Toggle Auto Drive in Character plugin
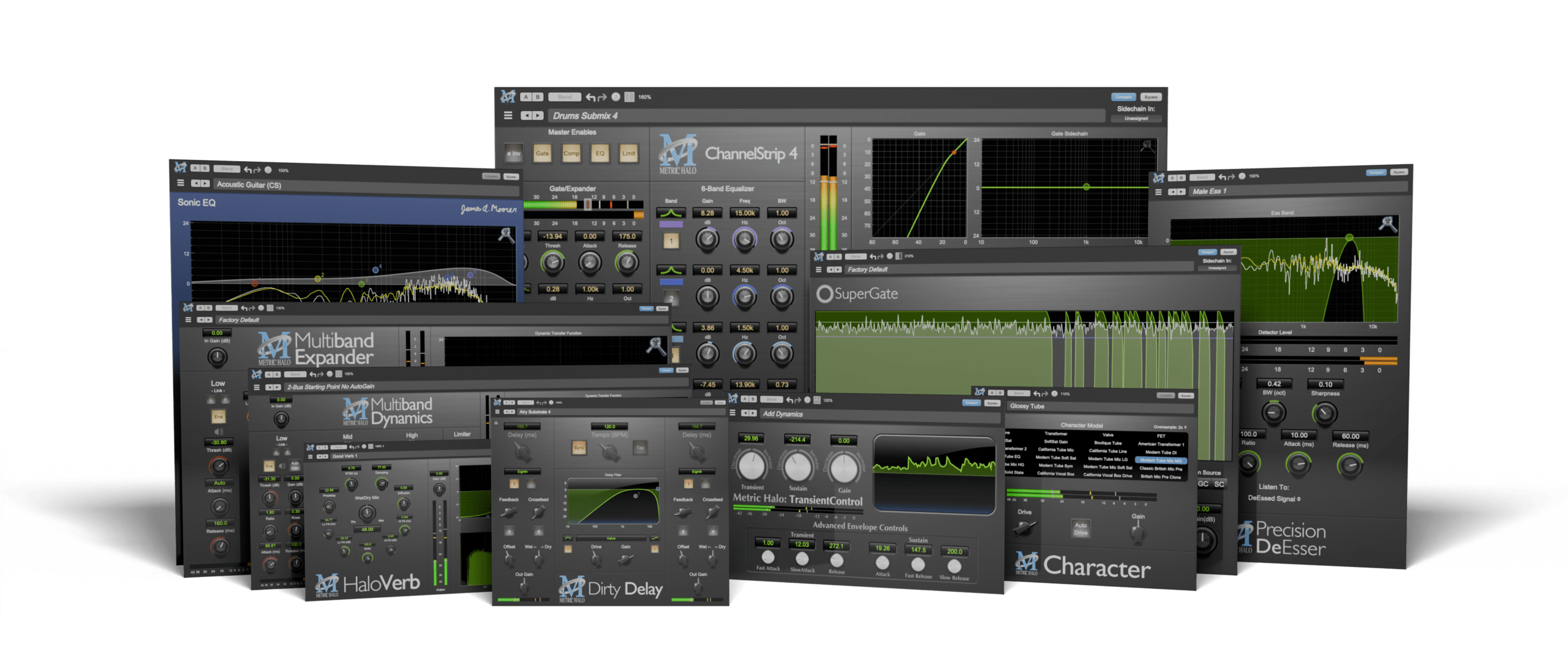 point(1080,529)
